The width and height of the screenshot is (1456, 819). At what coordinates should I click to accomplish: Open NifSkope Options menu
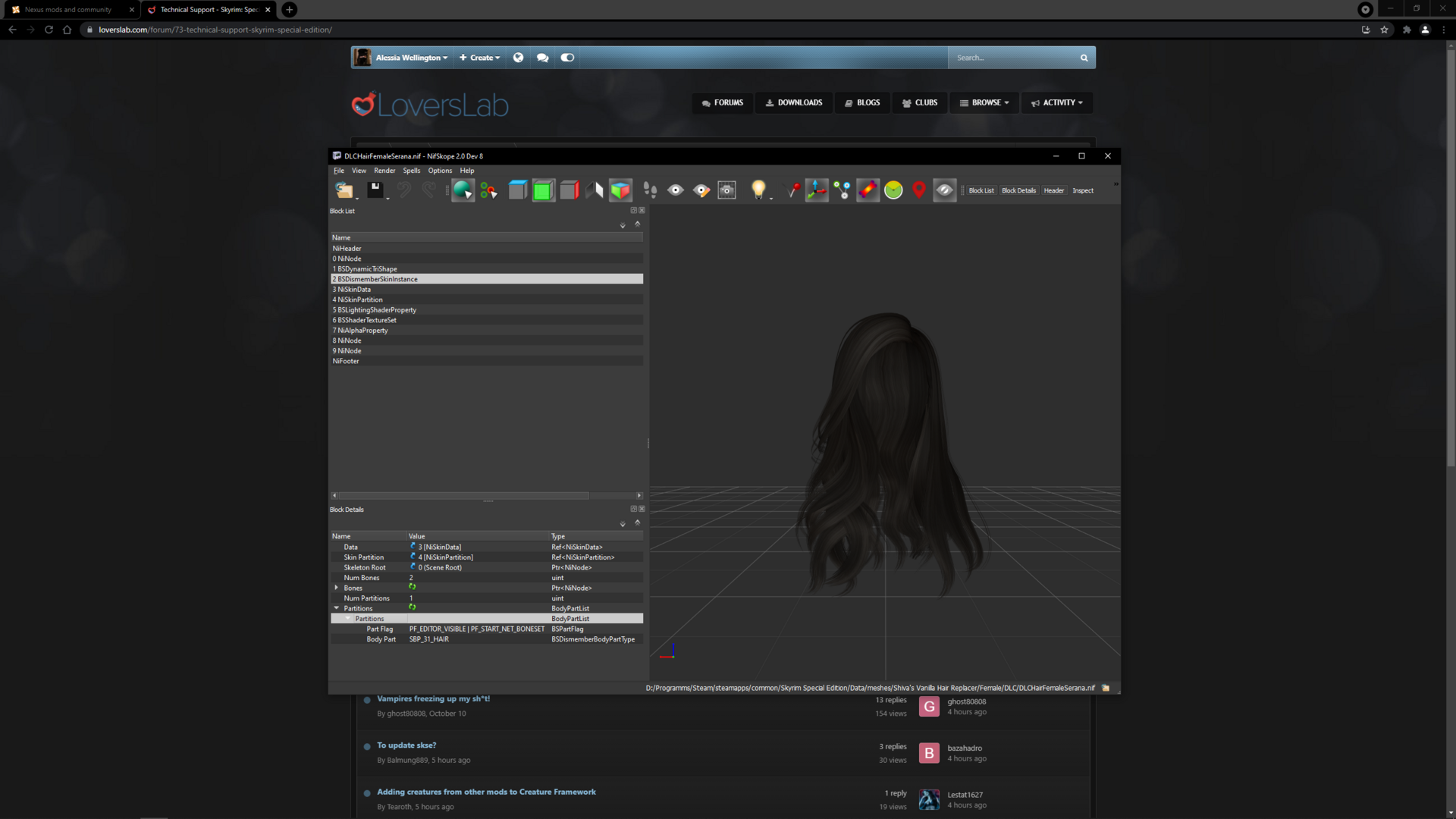[440, 171]
